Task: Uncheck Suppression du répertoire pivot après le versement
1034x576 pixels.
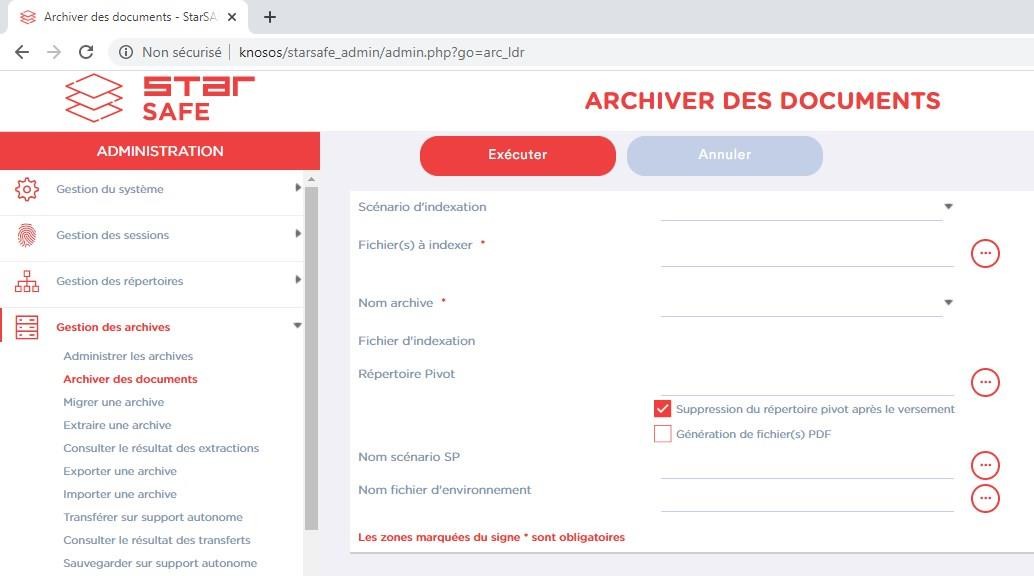Action: point(662,409)
